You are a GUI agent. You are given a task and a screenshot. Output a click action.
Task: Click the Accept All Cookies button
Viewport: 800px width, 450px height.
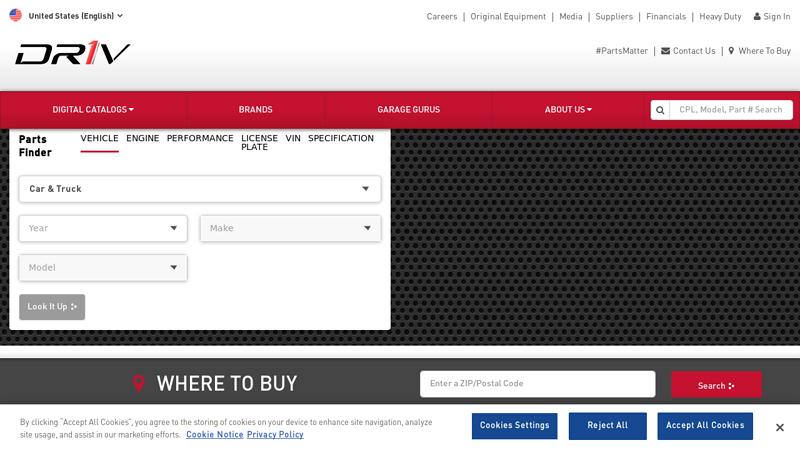pos(705,426)
